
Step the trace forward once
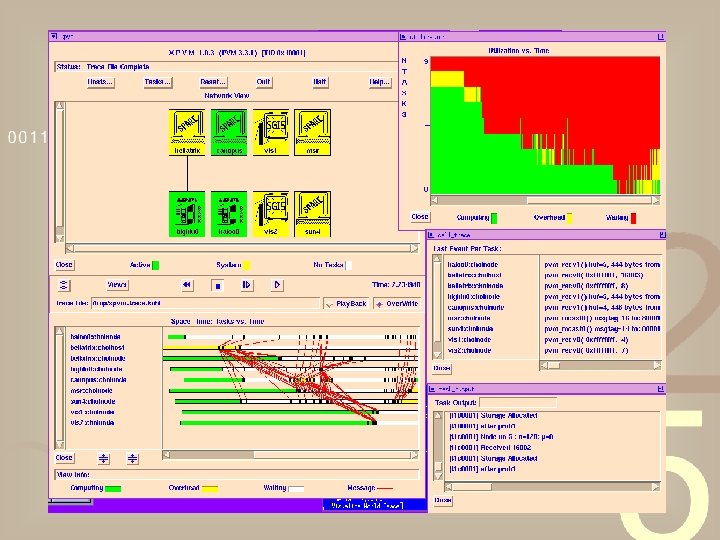click(247, 285)
